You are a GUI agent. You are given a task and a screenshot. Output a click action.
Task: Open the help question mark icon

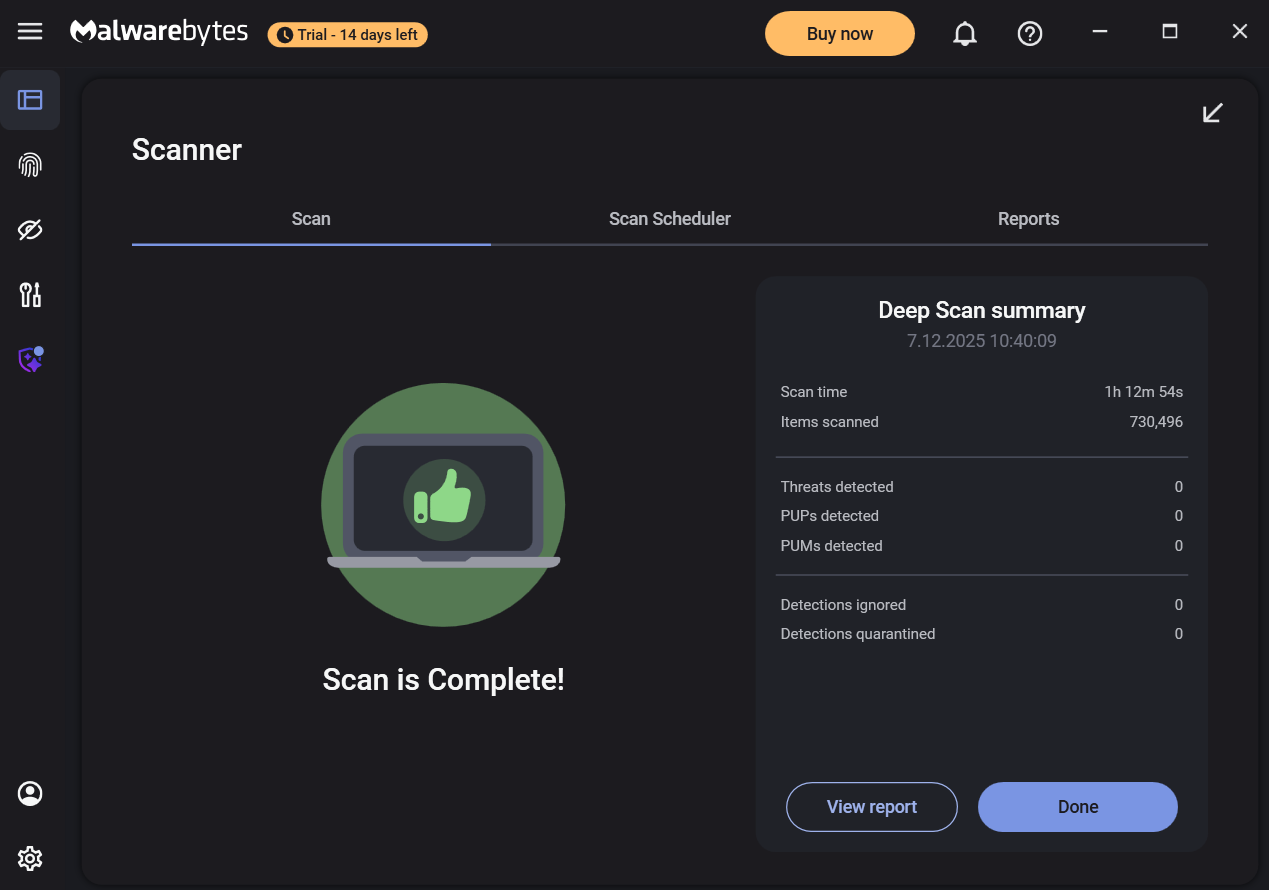click(1030, 34)
